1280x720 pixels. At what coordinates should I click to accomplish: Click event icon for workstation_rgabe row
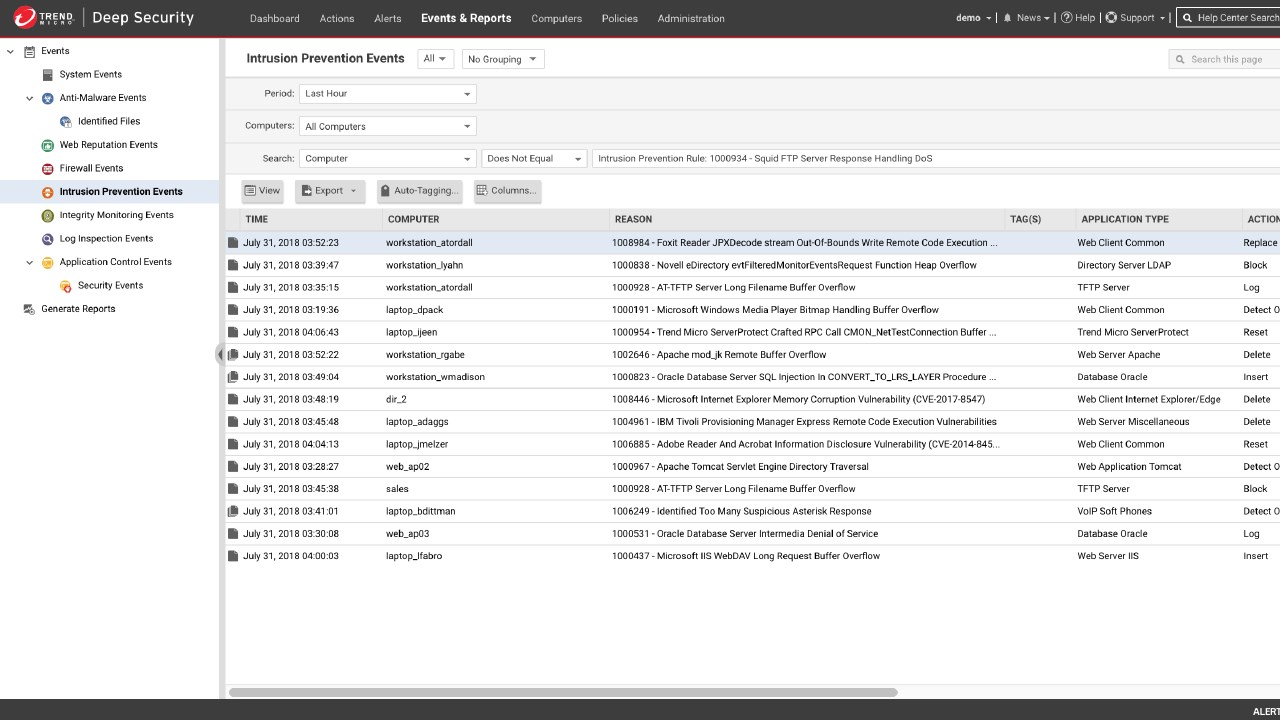coord(233,355)
